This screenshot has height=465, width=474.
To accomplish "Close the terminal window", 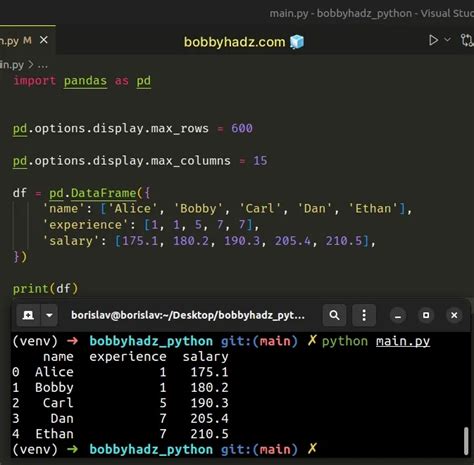I will pyautogui.click(x=454, y=315).
